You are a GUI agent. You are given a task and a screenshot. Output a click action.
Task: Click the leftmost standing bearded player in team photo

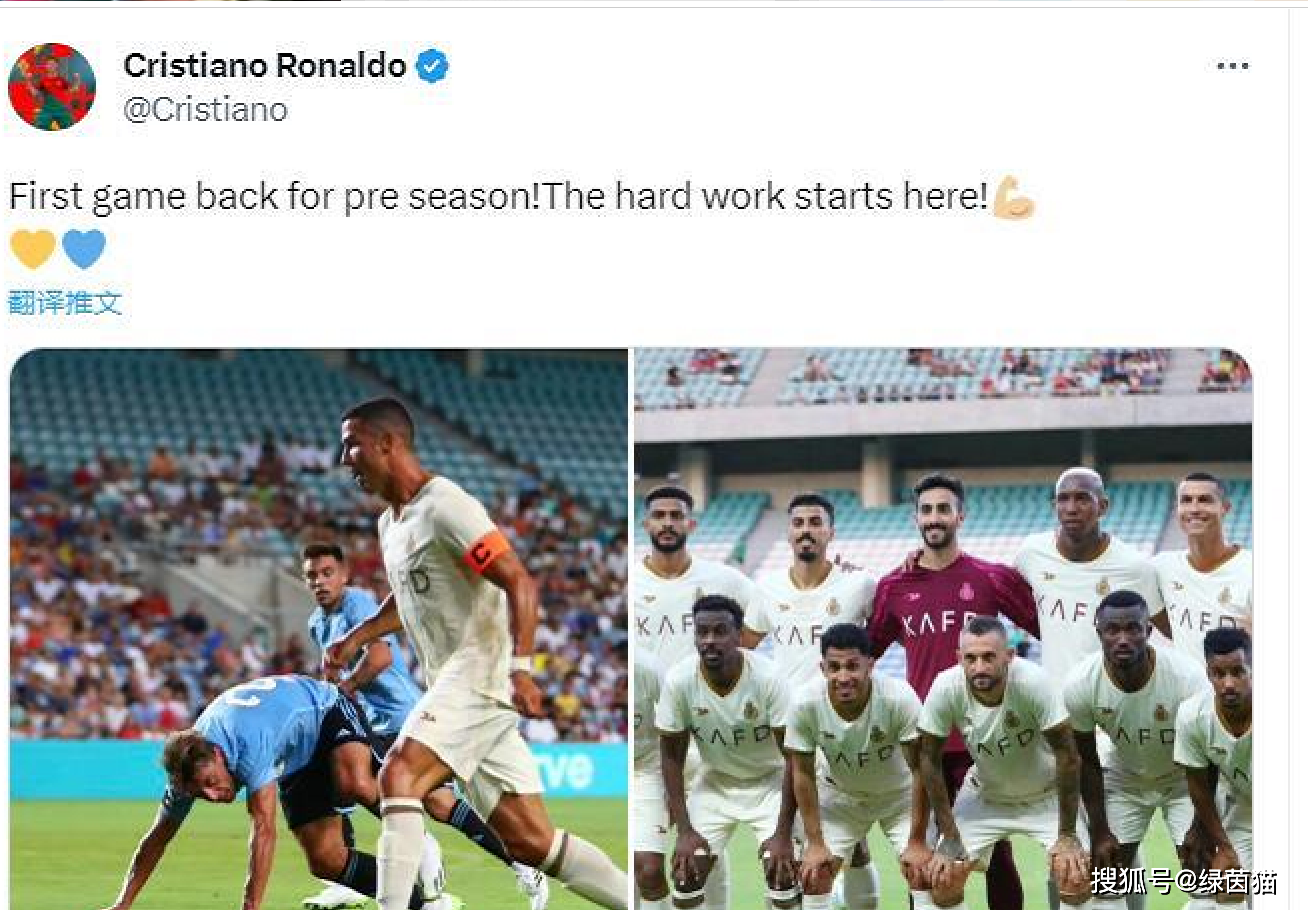[678, 570]
